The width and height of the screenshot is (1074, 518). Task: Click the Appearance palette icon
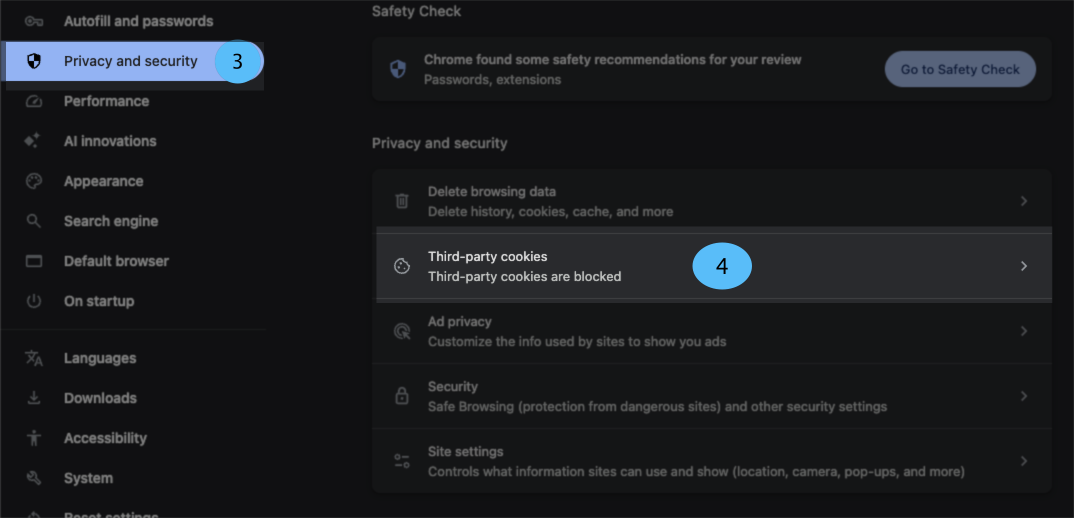34,181
